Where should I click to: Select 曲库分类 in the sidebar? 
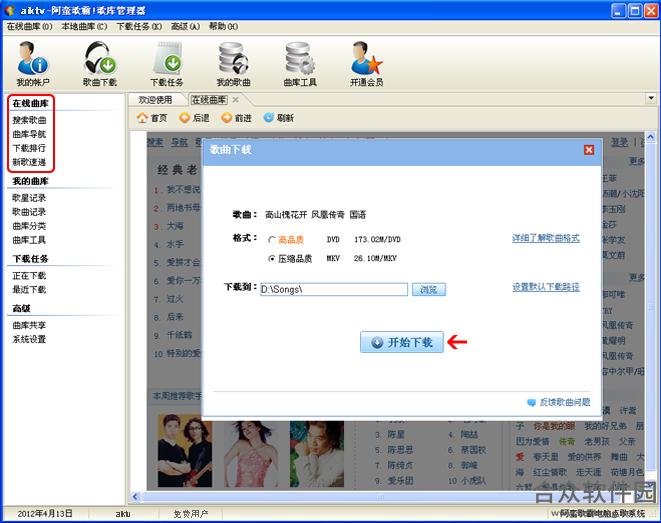coord(29,226)
